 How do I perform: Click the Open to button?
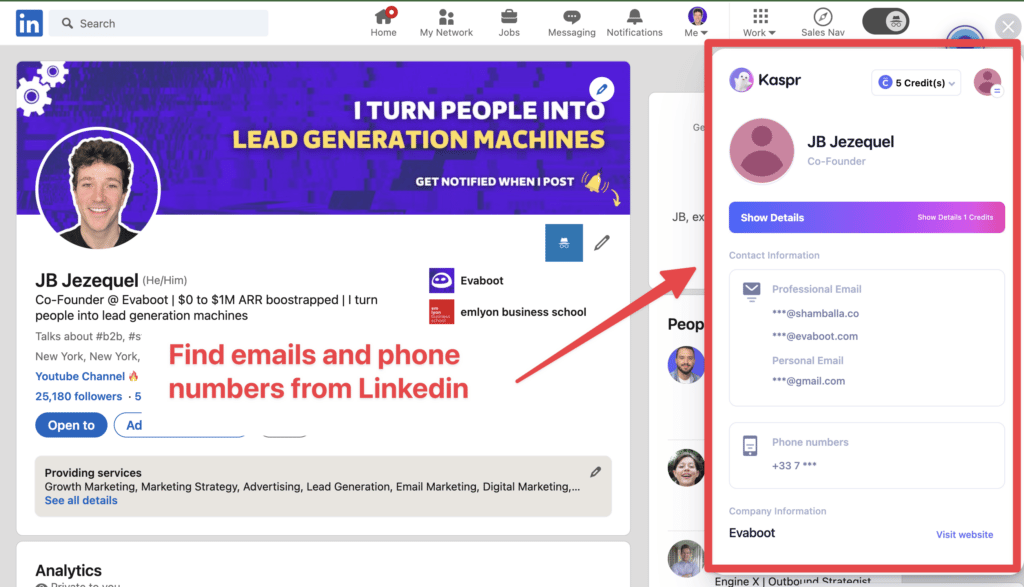point(71,425)
